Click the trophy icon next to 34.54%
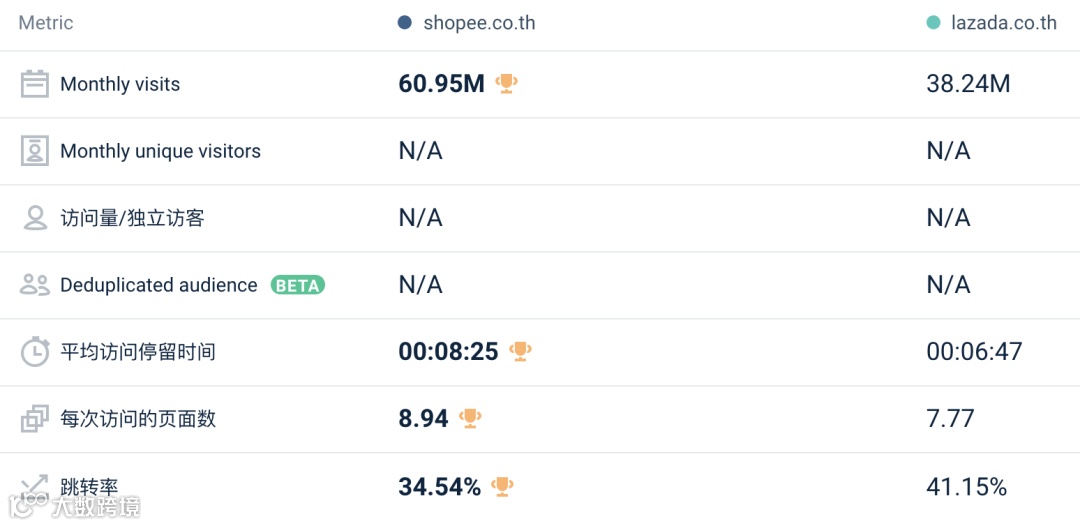Screen dimensions: 1080x526 (502, 487)
